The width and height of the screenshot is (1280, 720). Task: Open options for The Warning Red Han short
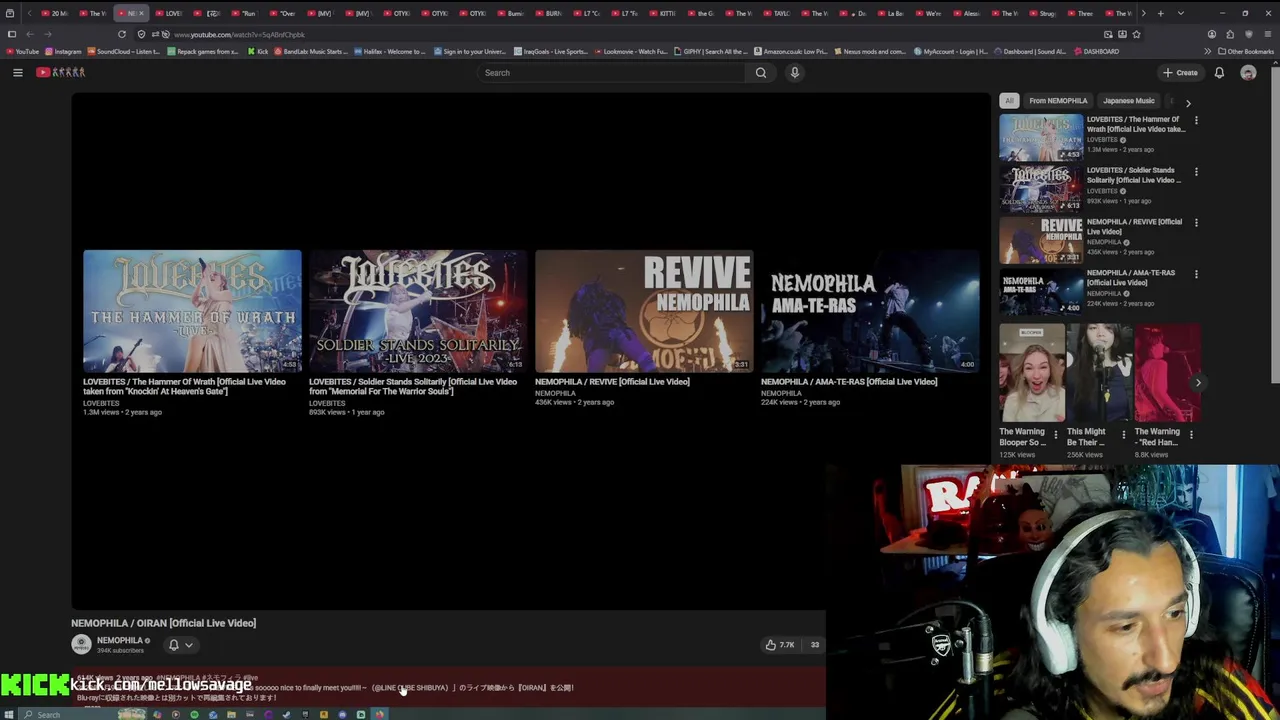(1191, 435)
